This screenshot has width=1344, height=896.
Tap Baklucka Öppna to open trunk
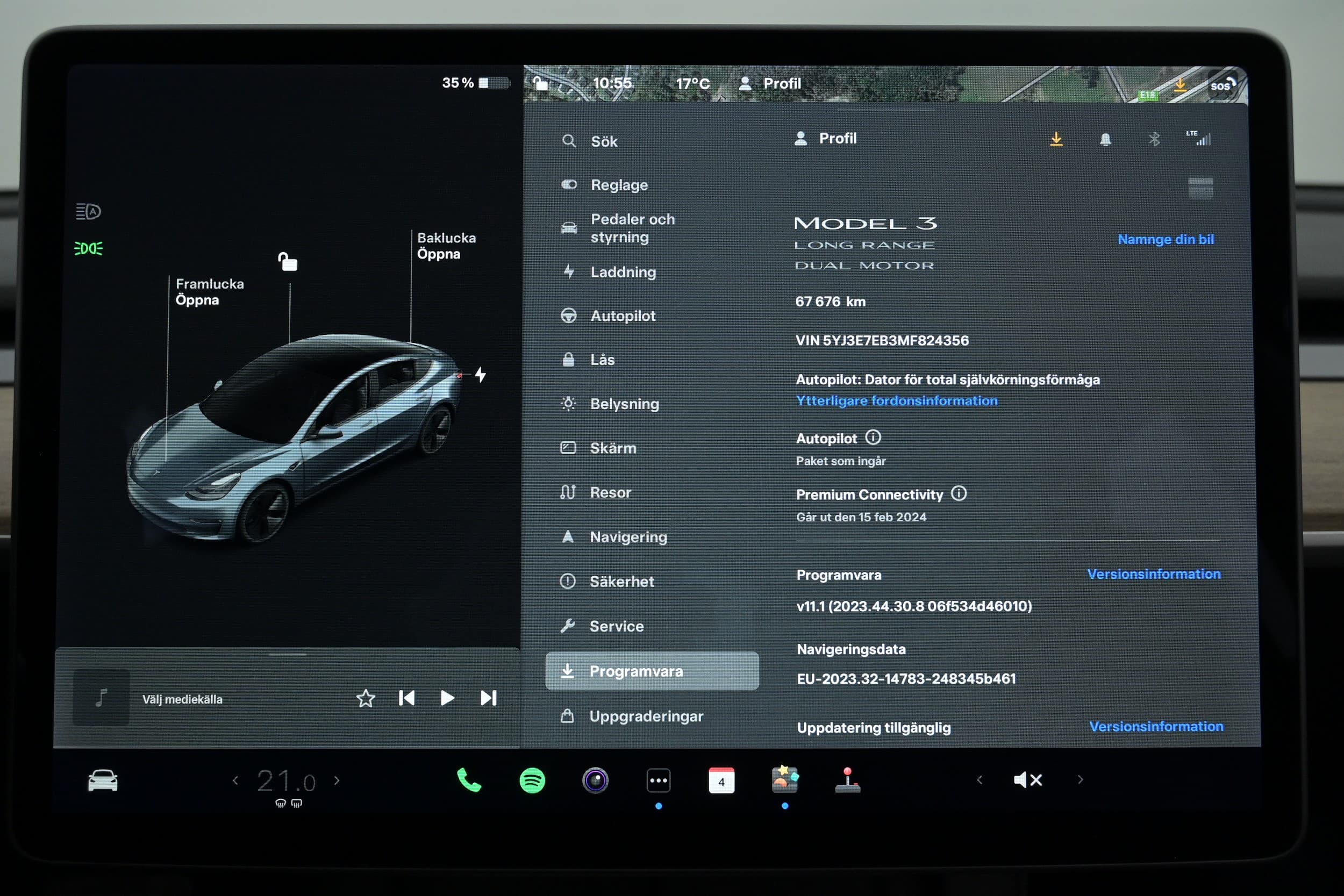pyautogui.click(x=446, y=246)
